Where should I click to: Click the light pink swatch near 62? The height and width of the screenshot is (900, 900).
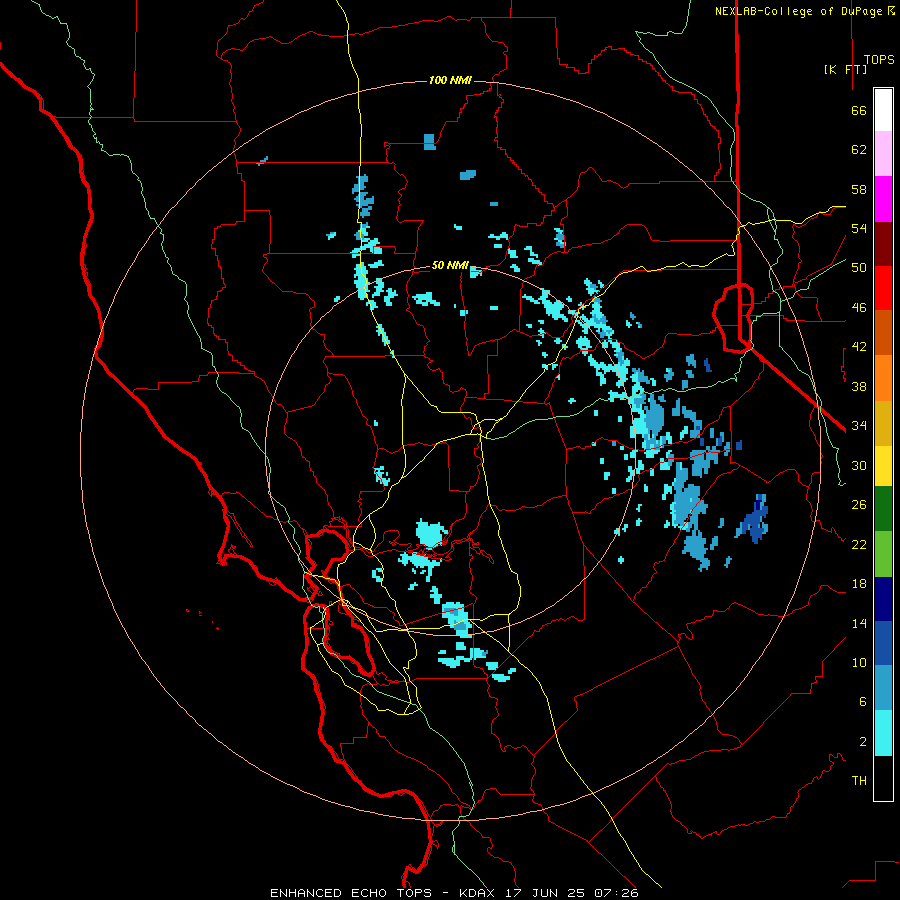click(883, 153)
